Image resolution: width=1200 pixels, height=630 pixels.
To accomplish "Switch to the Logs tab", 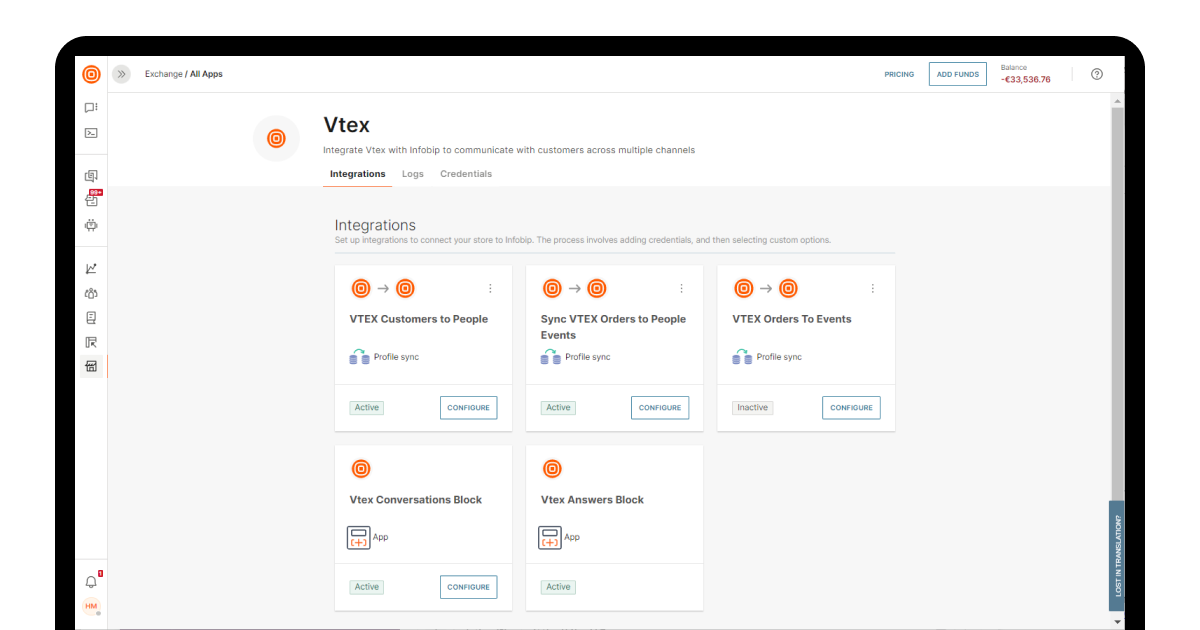I will 413,174.
